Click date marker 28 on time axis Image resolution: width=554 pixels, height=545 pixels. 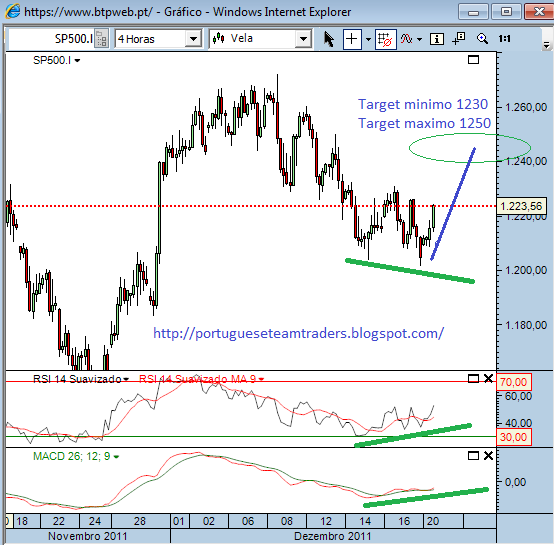(x=140, y=521)
